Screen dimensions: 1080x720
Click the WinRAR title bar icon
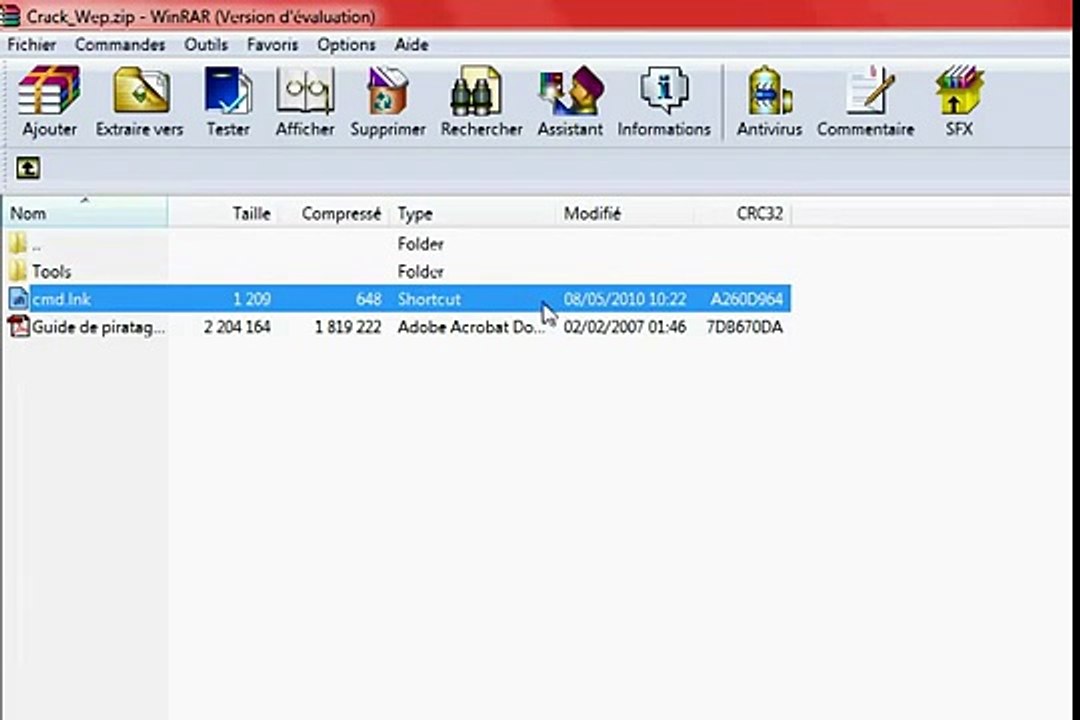click(x=10, y=15)
